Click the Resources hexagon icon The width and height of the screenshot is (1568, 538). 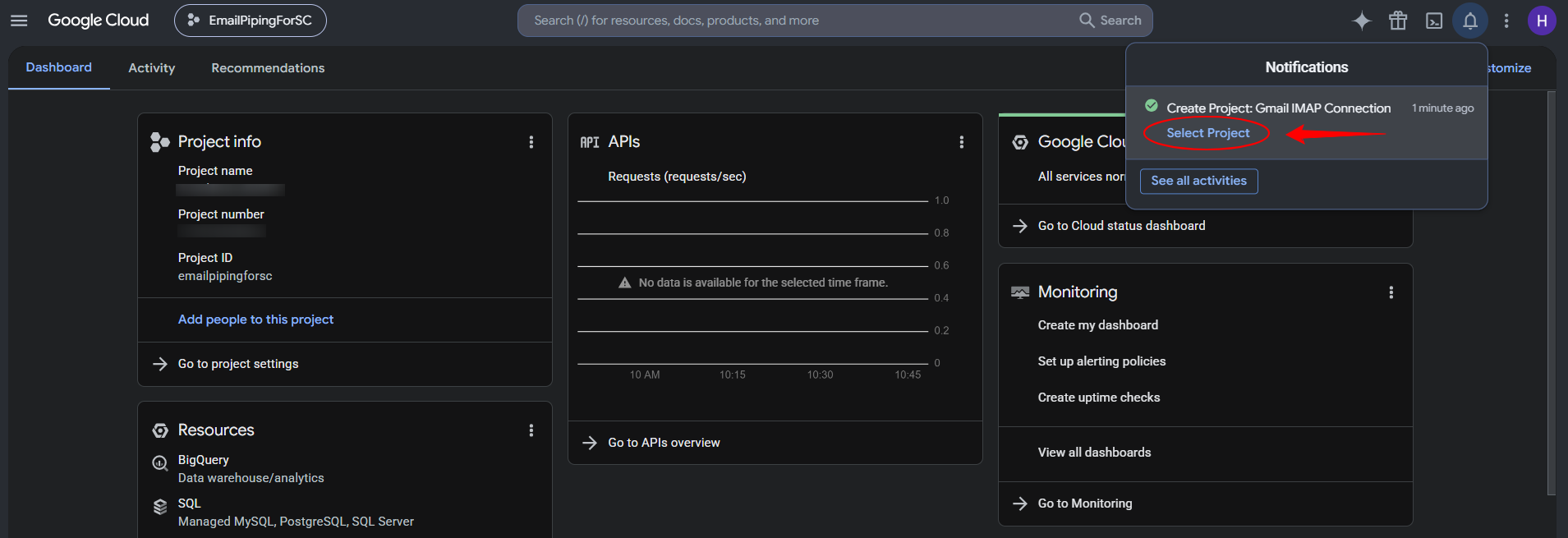click(x=160, y=430)
